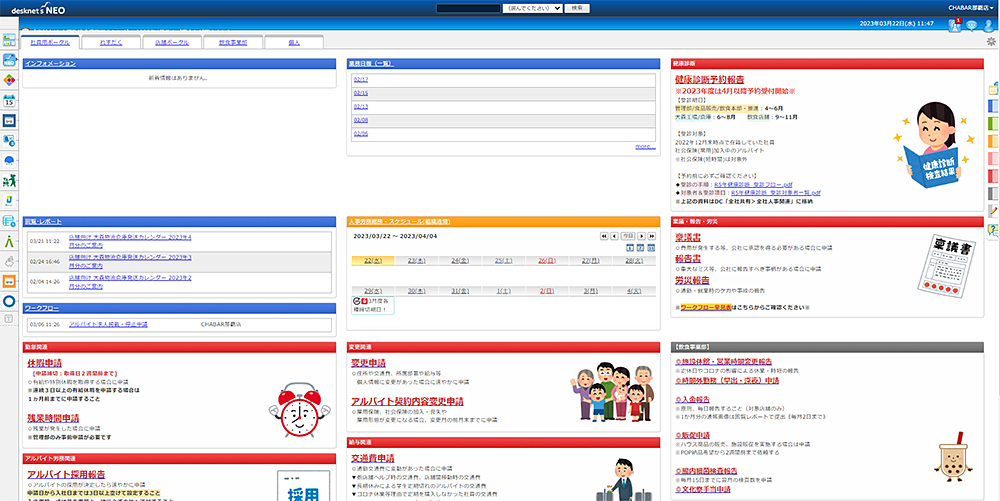The height and width of the screenshot is (501, 1000).
Task: Click the blue sticky note on right edge
Action: pyautogui.click(x=993, y=106)
